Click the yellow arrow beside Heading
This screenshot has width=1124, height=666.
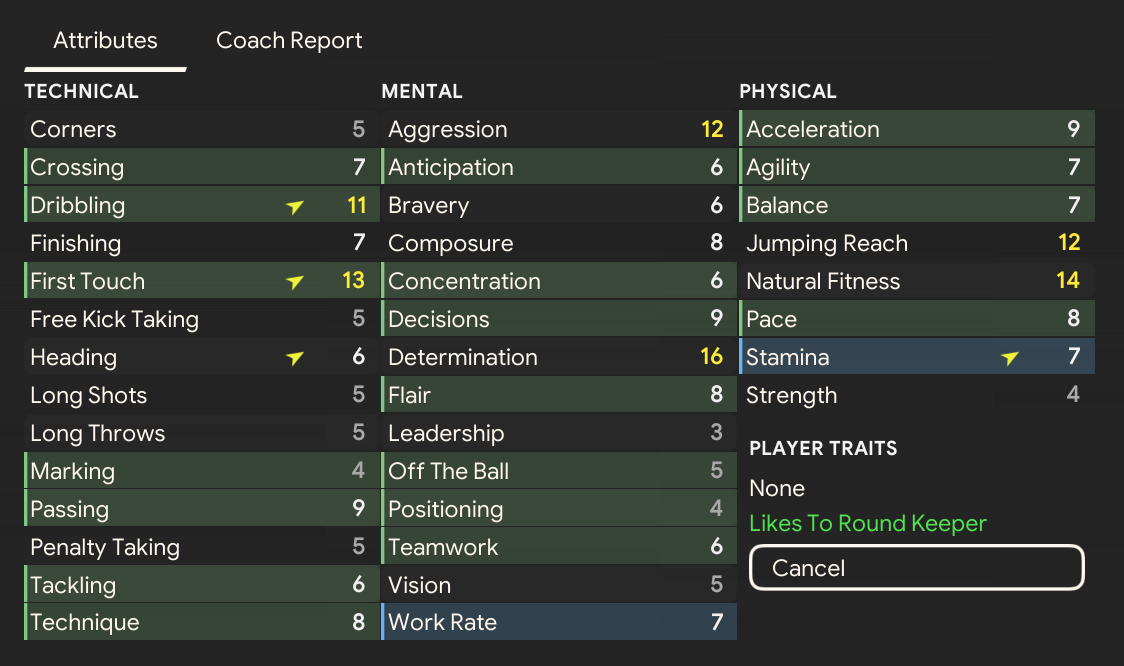tap(294, 358)
